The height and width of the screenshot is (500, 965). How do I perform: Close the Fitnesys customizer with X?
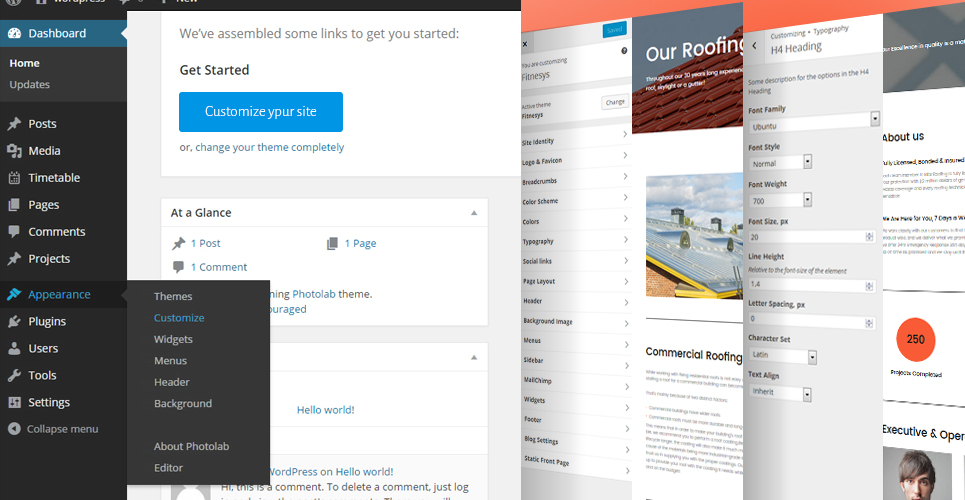click(x=524, y=44)
